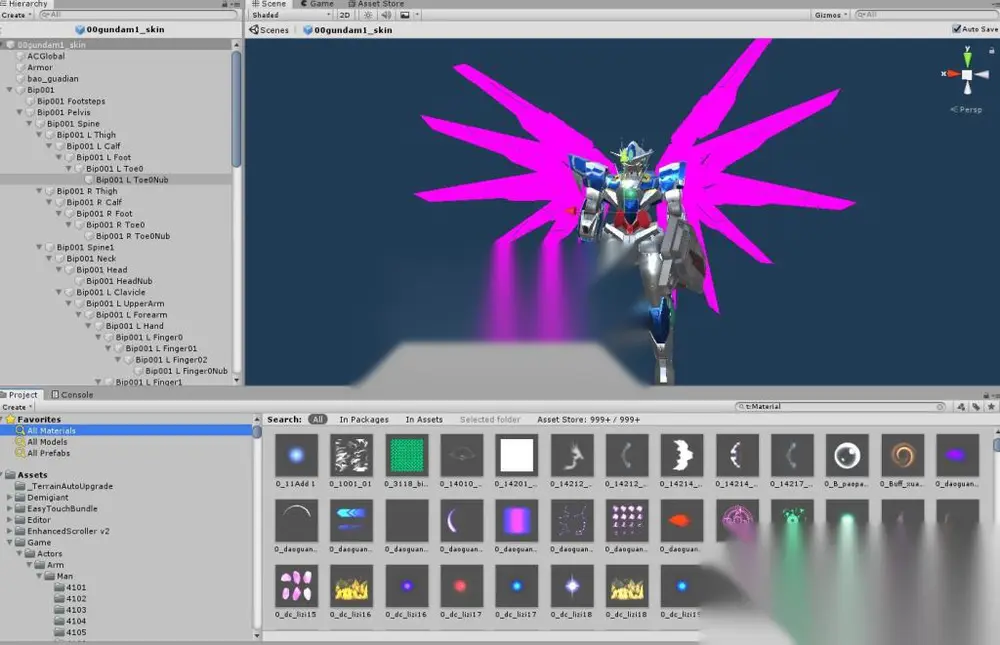Switch to the Game tab
Screen dimensions: 1000x645
pyautogui.click(x=317, y=4)
